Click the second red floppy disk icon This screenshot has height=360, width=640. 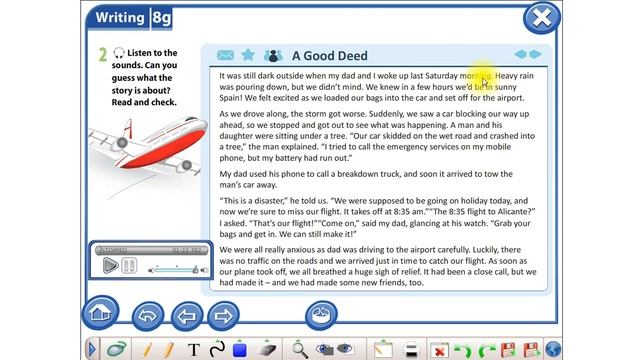[x=531, y=350]
